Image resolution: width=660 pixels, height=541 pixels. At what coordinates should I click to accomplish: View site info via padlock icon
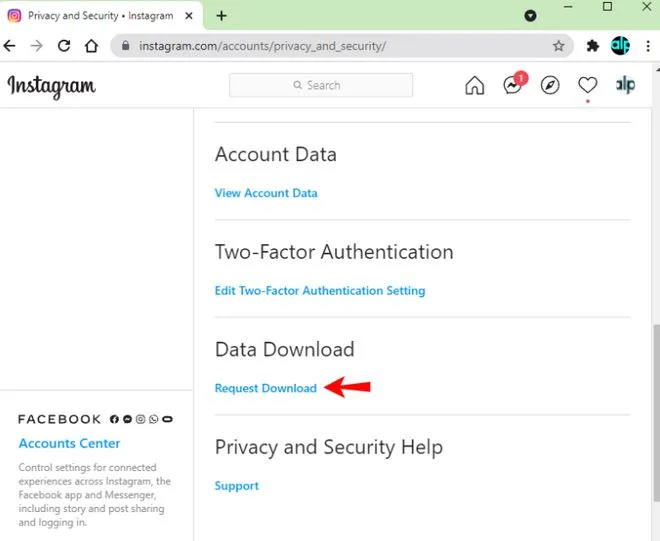tap(125, 45)
